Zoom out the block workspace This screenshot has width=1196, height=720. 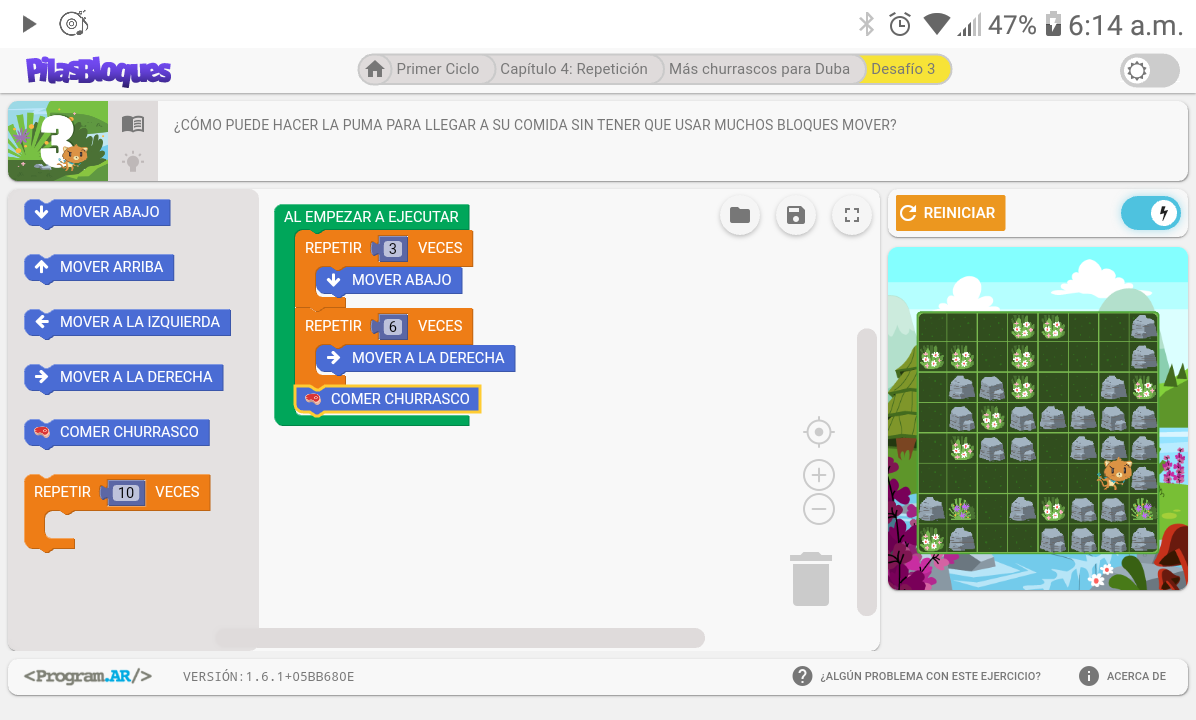(x=819, y=509)
